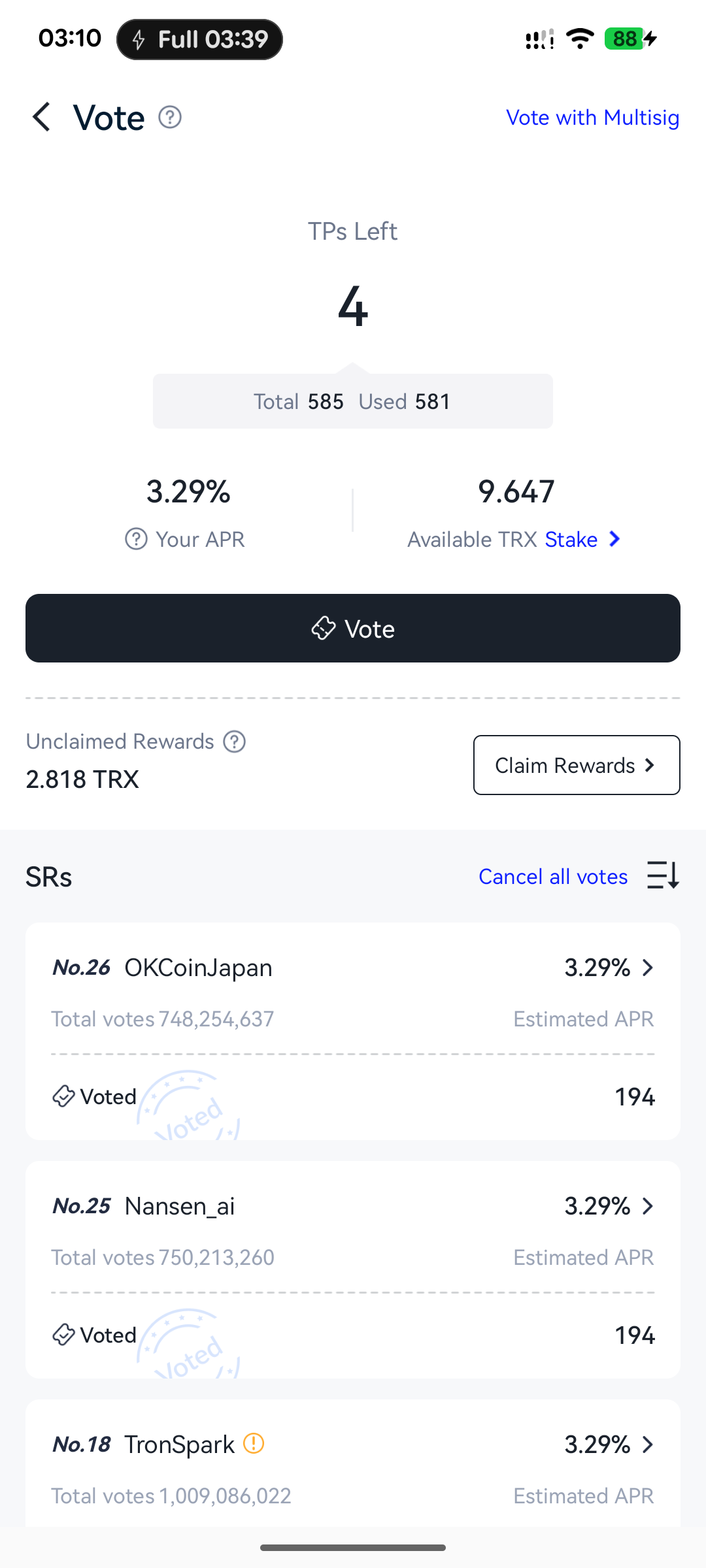Tap the large black Vote button
Viewport: 706px width, 1568px height.
(353, 628)
